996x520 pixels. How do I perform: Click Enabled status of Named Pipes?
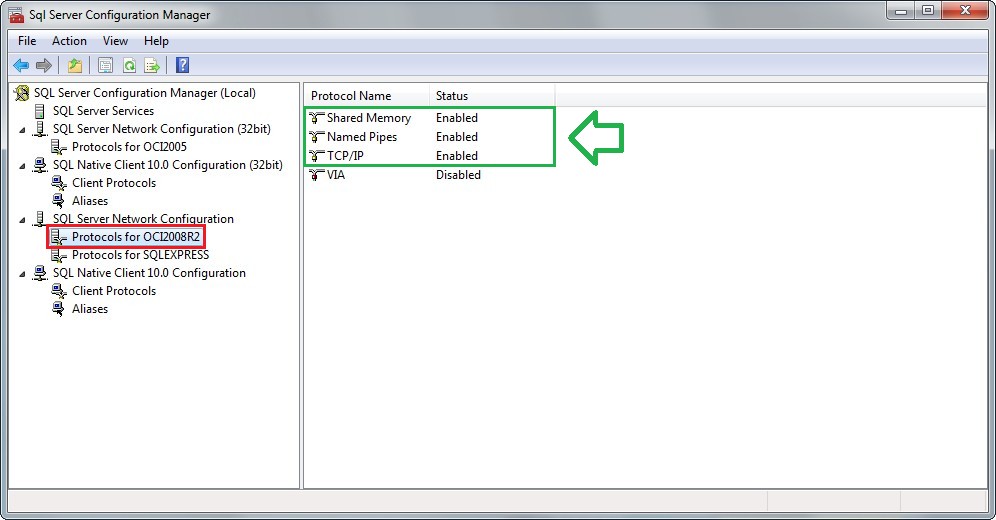point(457,137)
